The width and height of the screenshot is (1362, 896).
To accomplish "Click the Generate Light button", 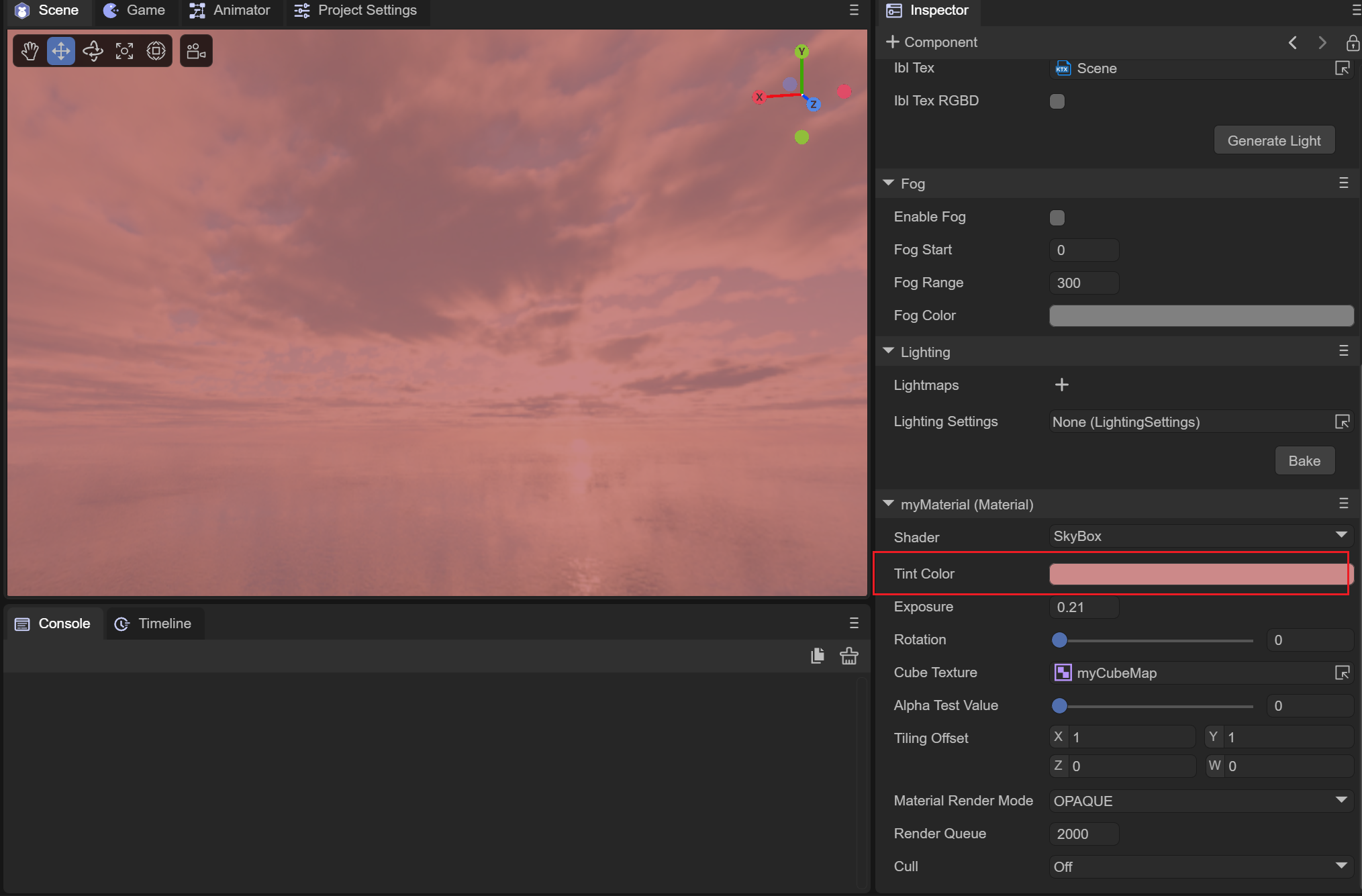I will (1273, 141).
